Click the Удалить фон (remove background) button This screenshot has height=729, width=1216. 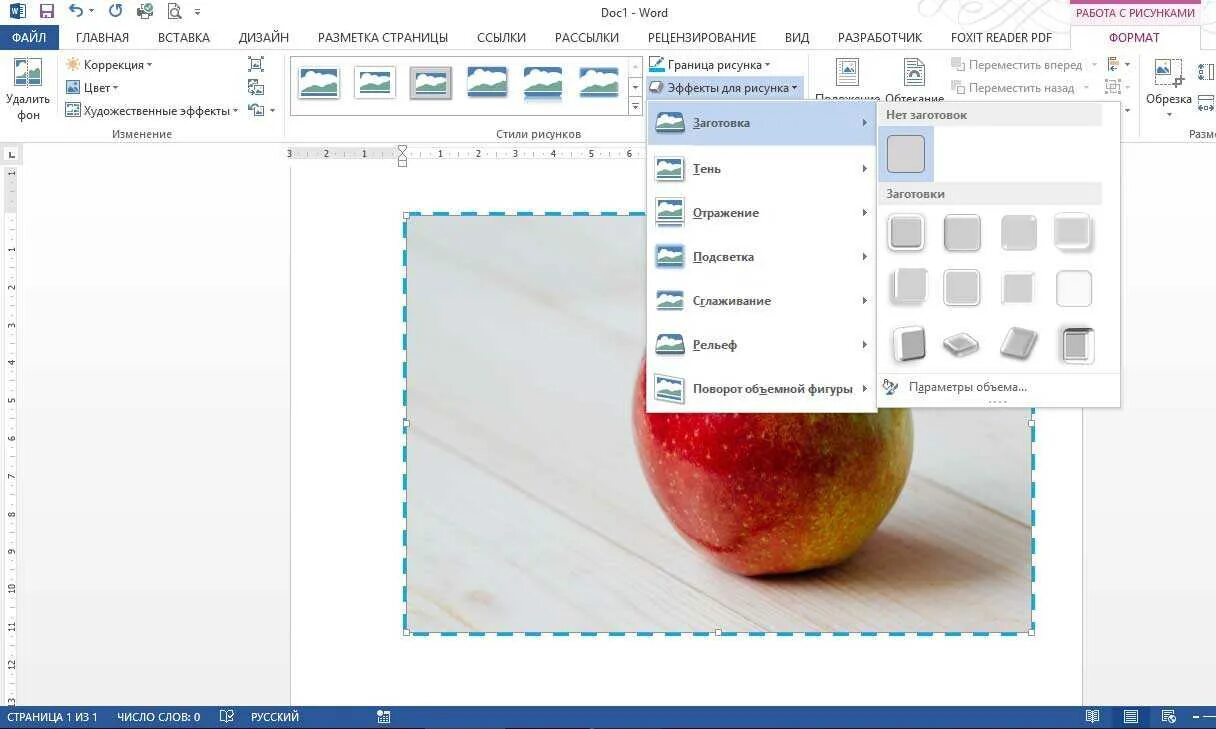click(x=28, y=90)
